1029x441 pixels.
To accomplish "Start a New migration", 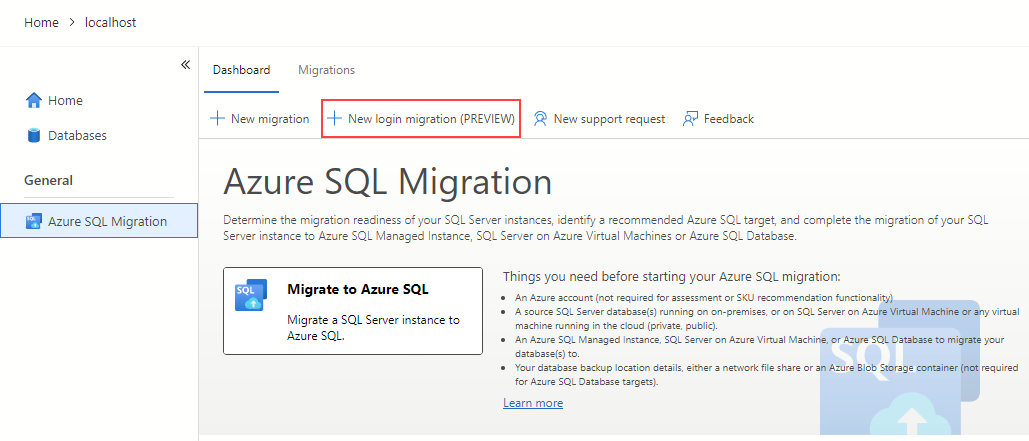I will click(x=270, y=119).
